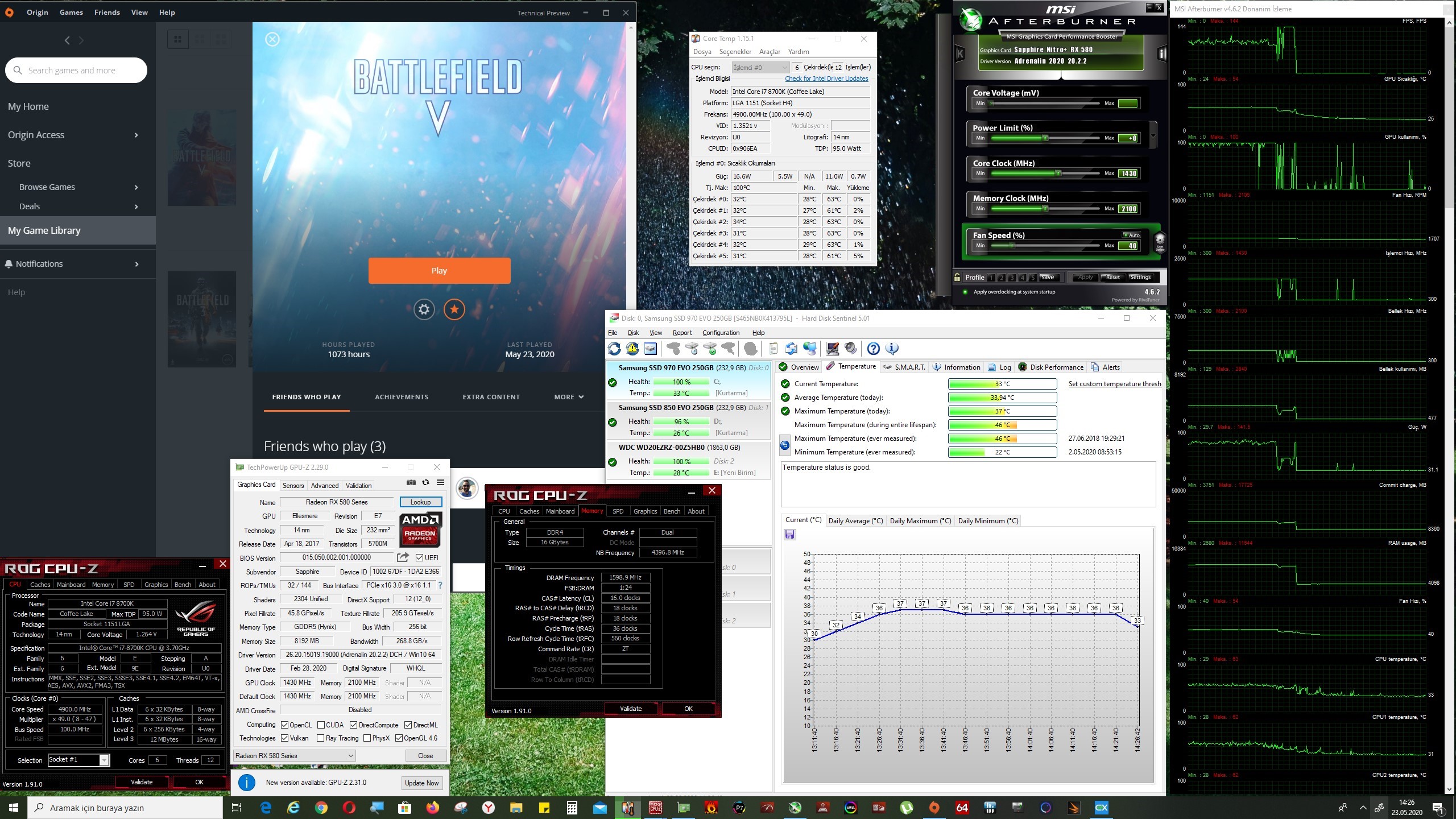Open the ACHIEVEMENTS tab in Origin
This screenshot has height=819, width=1456.
click(402, 397)
